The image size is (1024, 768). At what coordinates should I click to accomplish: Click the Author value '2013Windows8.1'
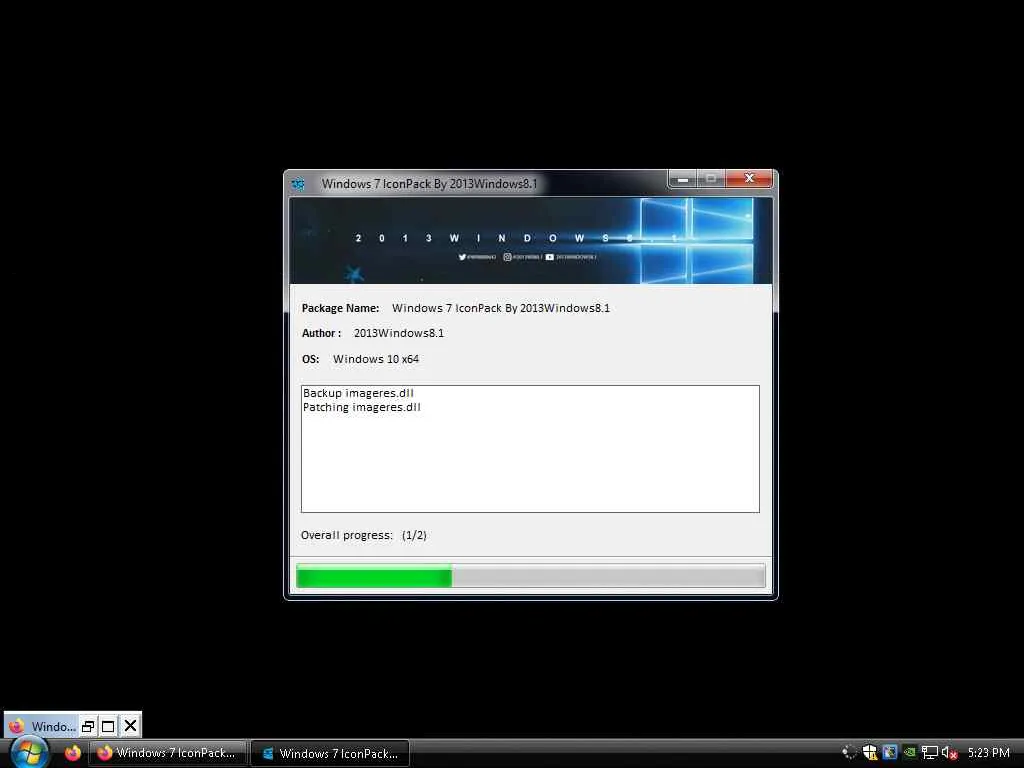(x=398, y=333)
